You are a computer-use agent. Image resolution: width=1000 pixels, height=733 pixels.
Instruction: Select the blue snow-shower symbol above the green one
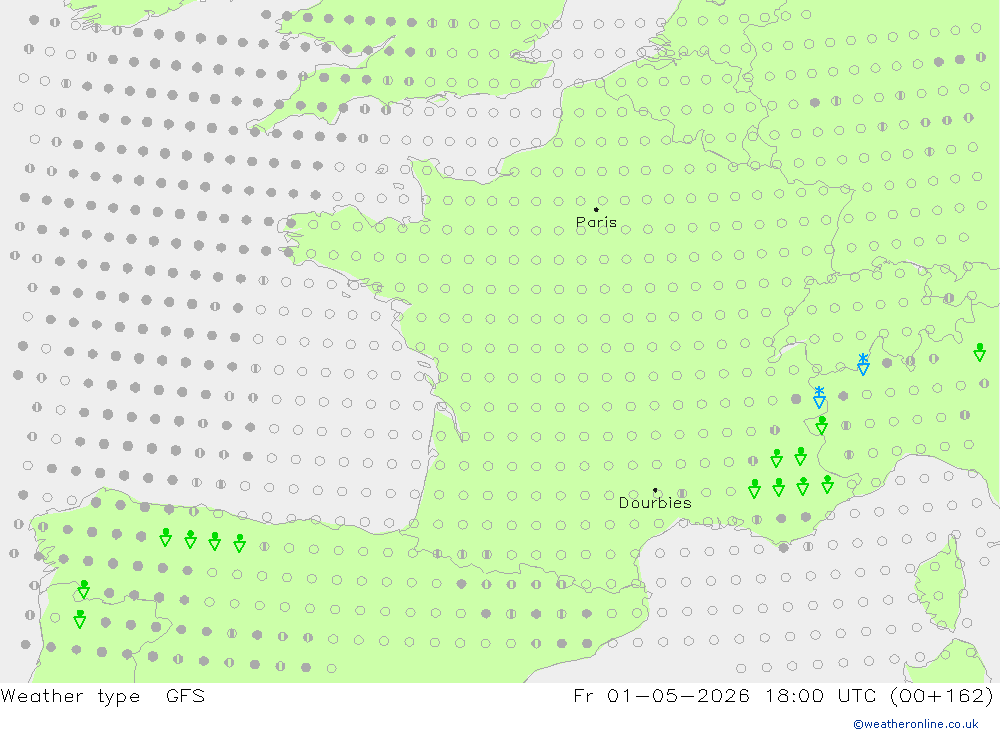tap(819, 397)
